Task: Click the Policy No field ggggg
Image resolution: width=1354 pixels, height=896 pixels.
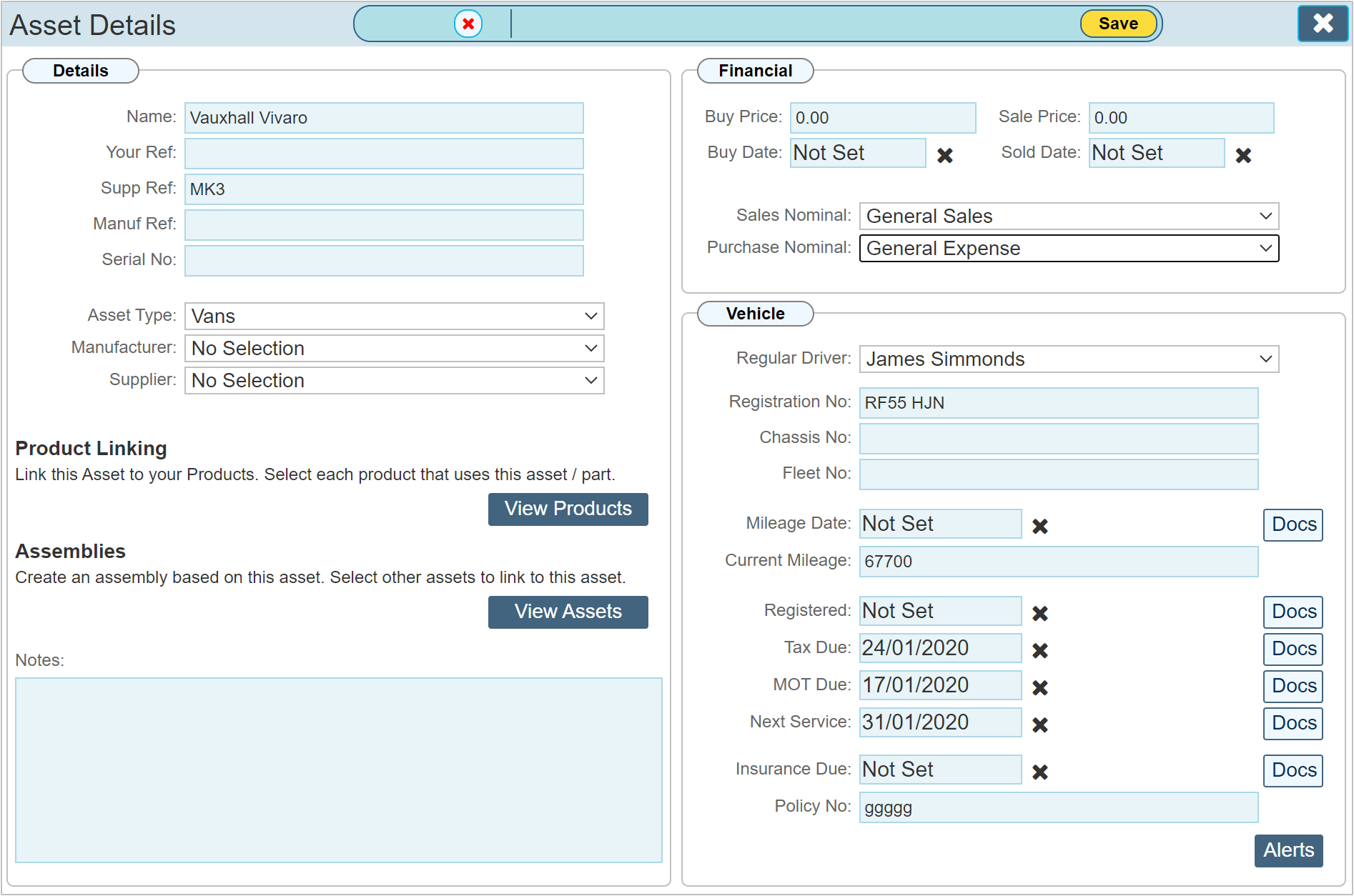Action: click(1059, 807)
